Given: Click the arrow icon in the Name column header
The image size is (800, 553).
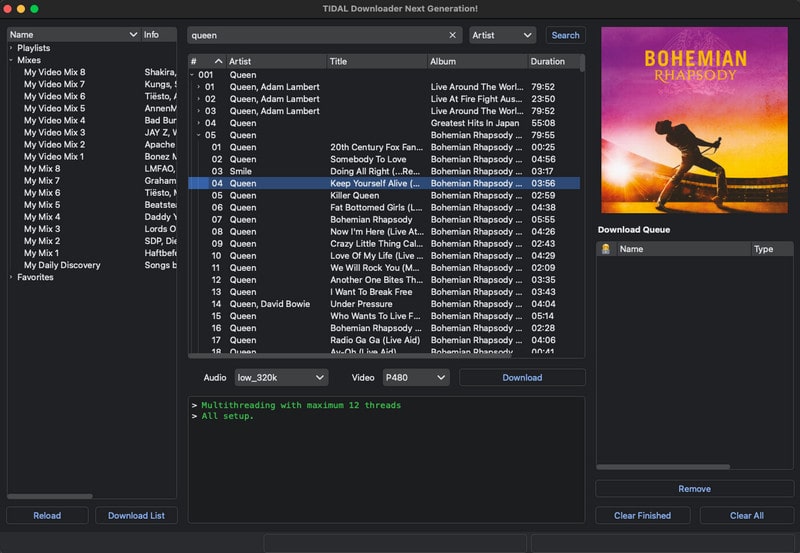Looking at the screenshot, I should 133,35.
